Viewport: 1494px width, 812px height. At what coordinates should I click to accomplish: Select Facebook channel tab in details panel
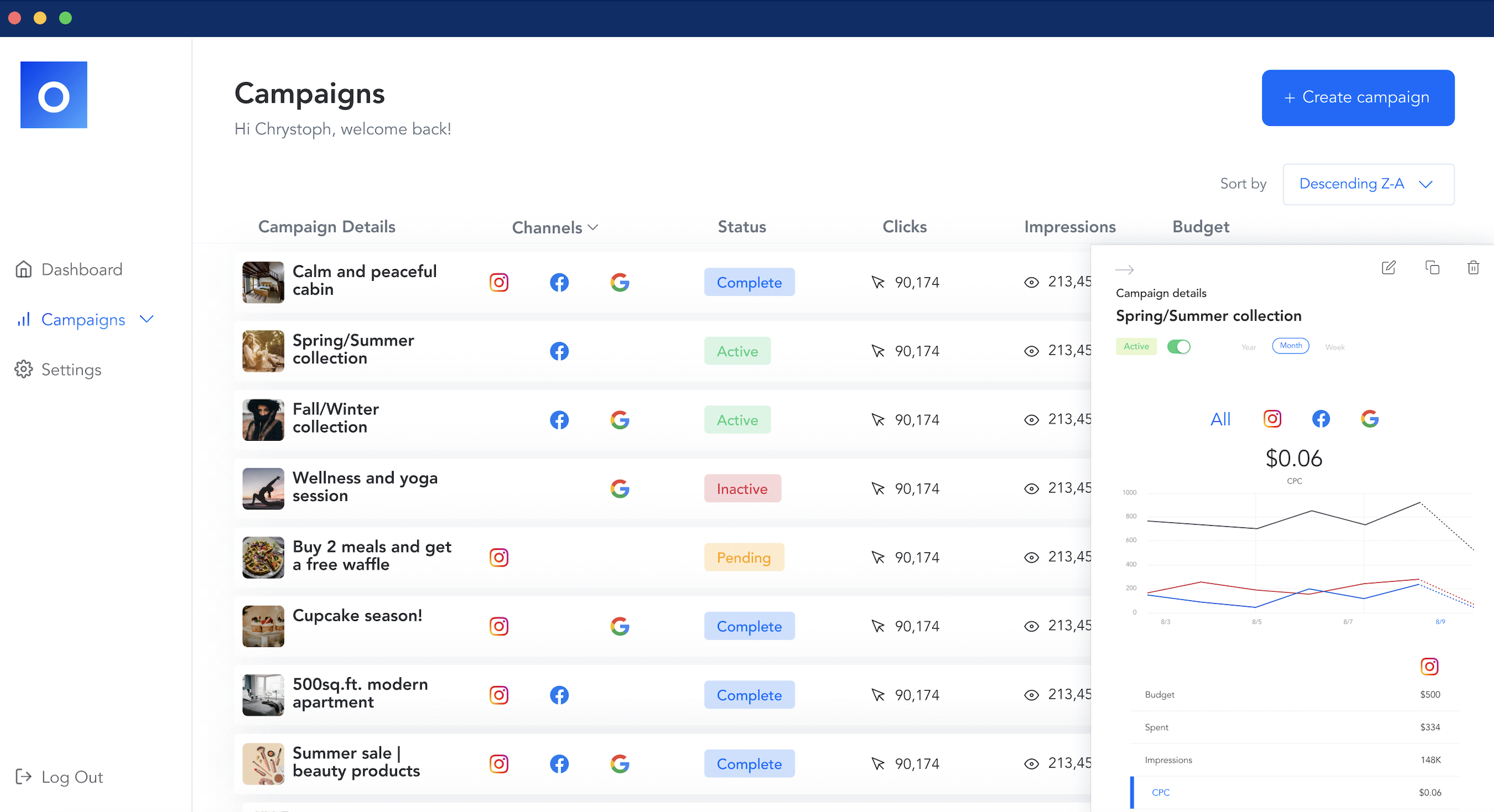(1320, 419)
